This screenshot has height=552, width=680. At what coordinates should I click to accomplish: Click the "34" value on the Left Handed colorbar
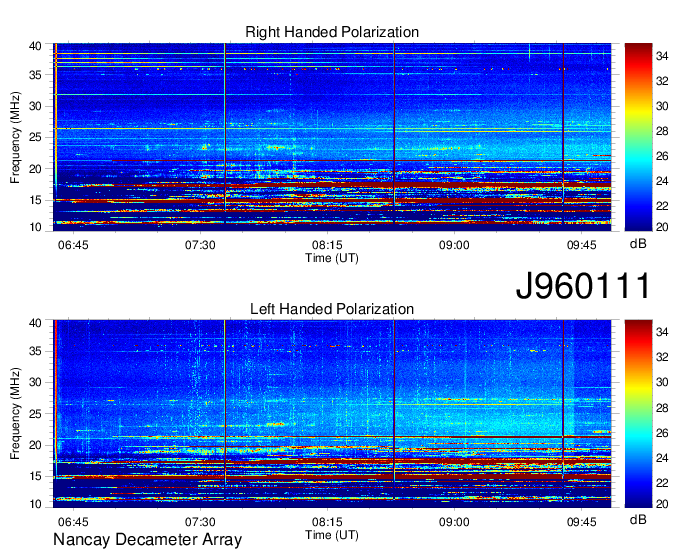coord(662,332)
